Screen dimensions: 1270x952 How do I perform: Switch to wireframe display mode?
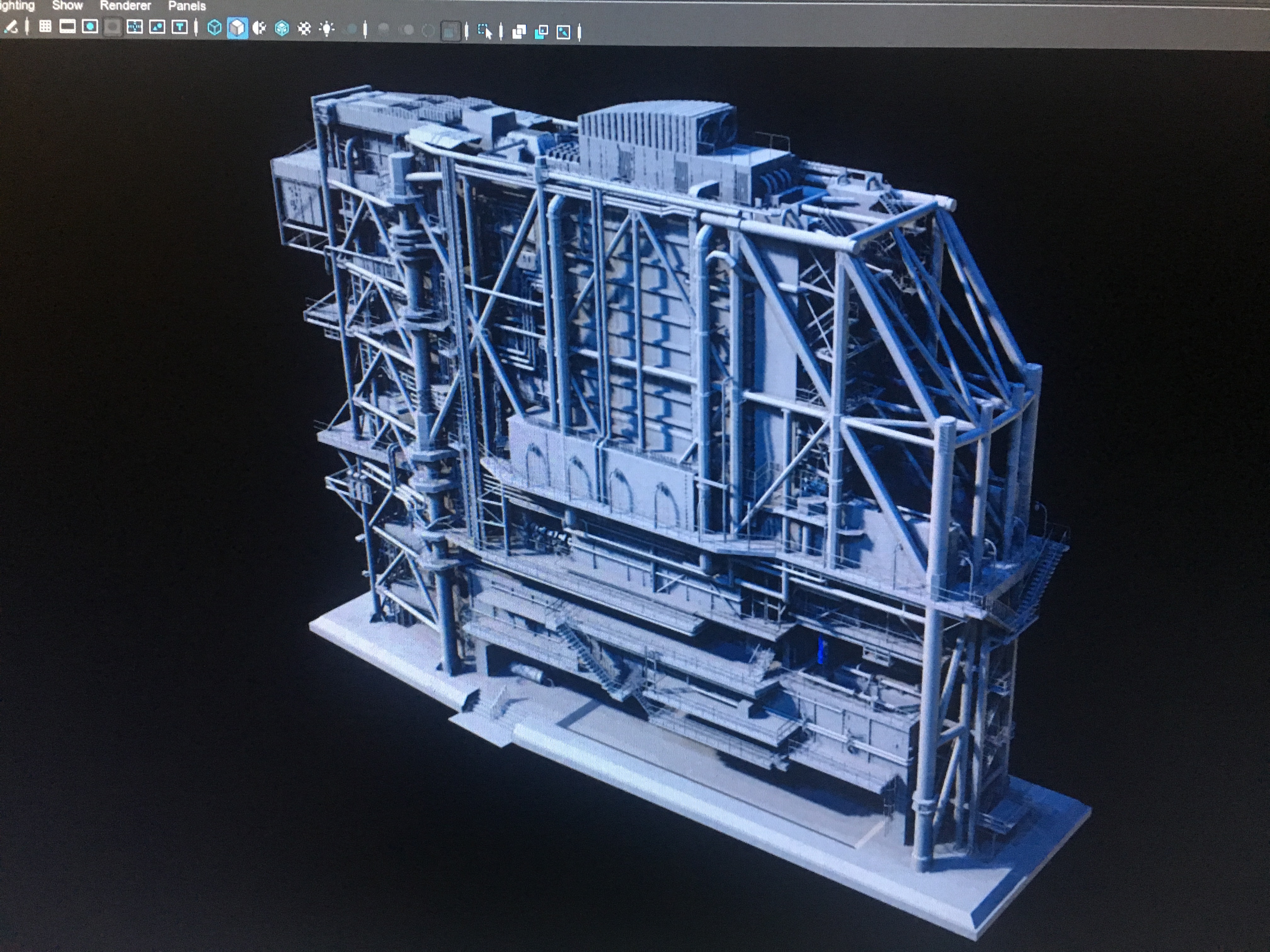tap(214, 27)
